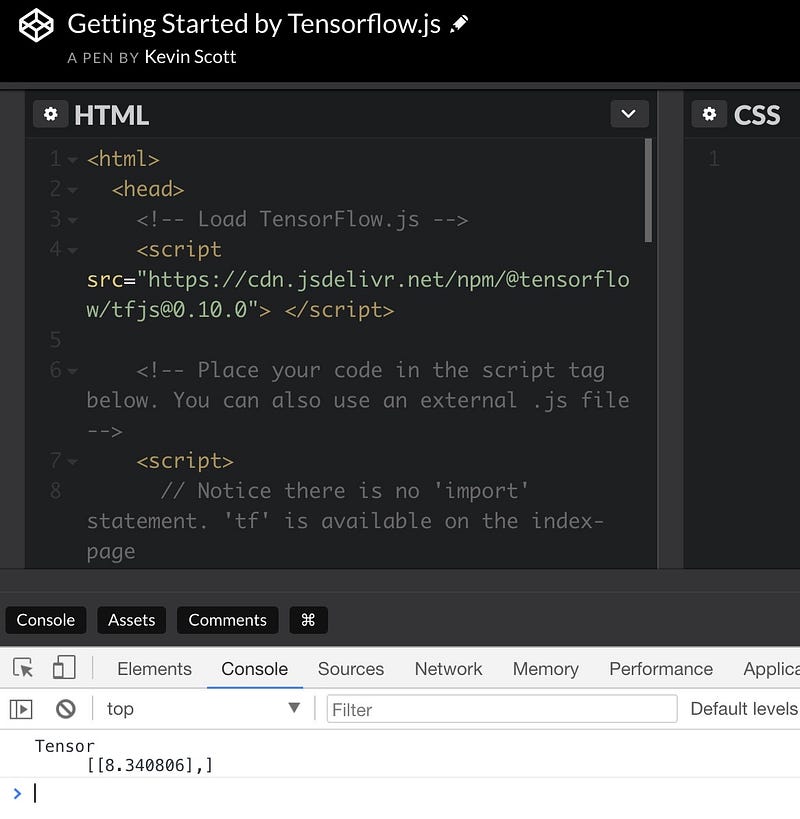Screen dimensions: 800x819
Task: Click the [[8.340806],] output value
Action: [x=150, y=765]
